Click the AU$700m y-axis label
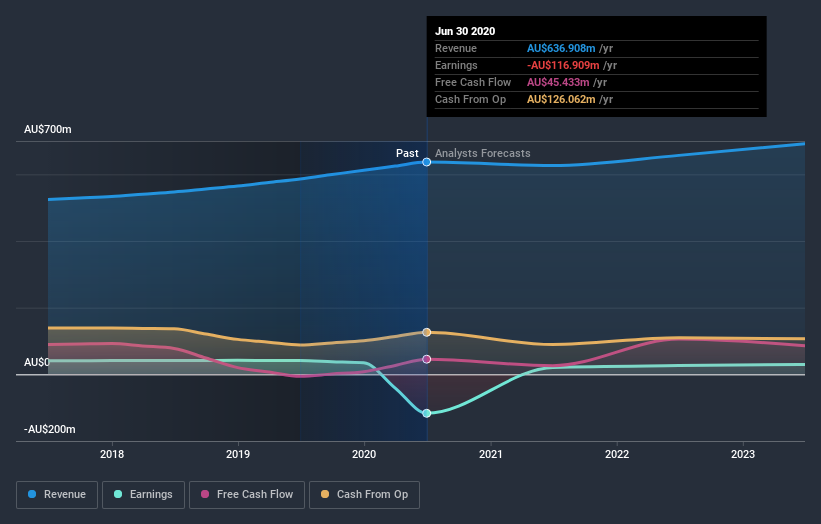Image resolution: width=821 pixels, height=524 pixels. pyautogui.click(x=48, y=129)
